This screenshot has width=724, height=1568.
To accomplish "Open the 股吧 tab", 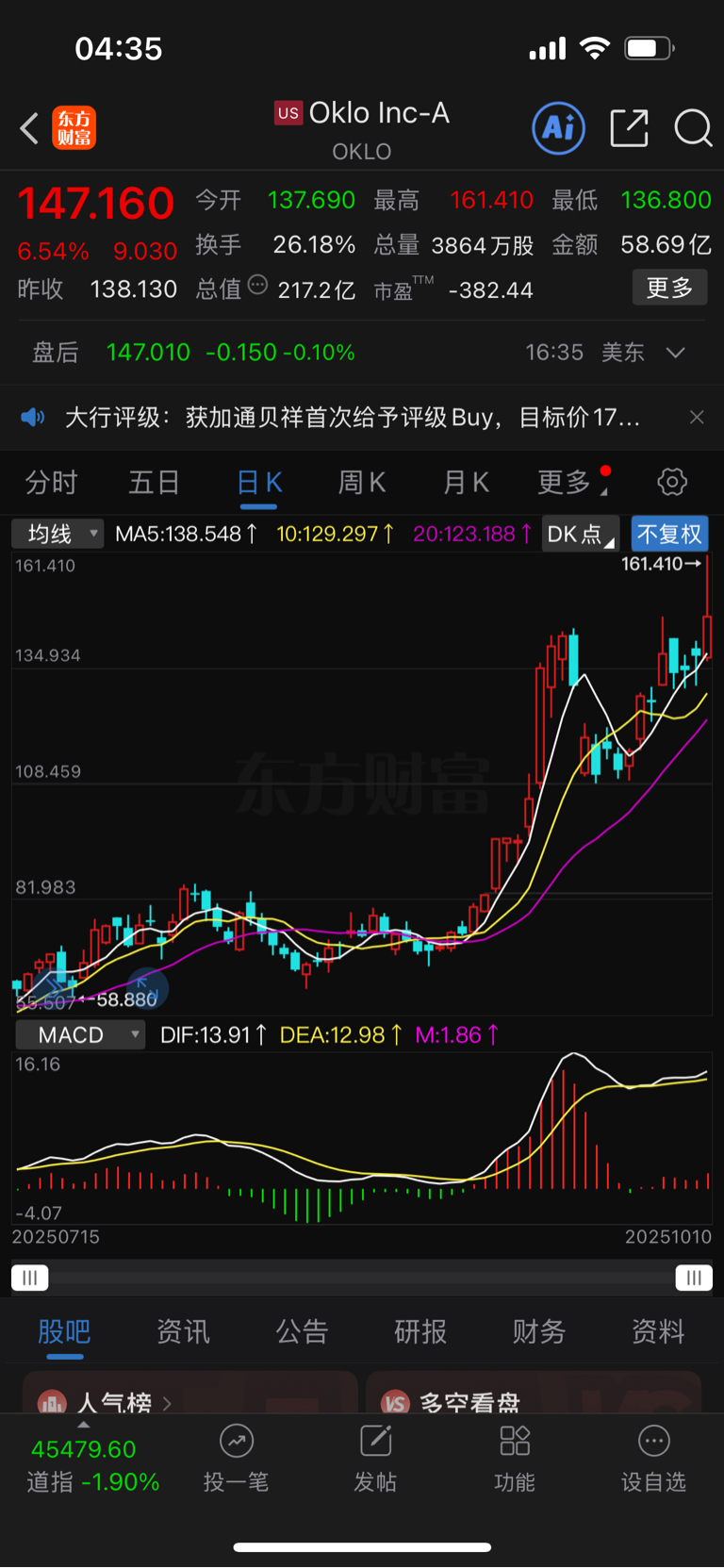I will pyautogui.click(x=64, y=1331).
